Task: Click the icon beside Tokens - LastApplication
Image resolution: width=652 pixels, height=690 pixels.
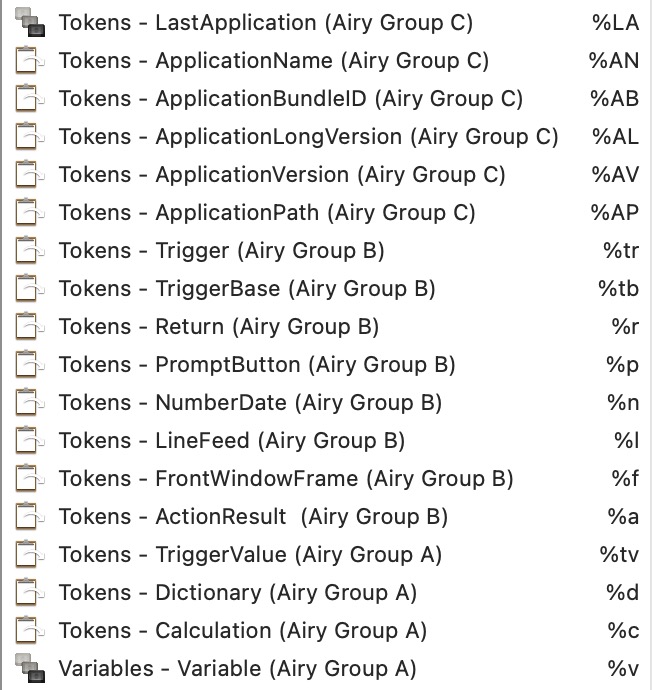Action: tap(27, 23)
